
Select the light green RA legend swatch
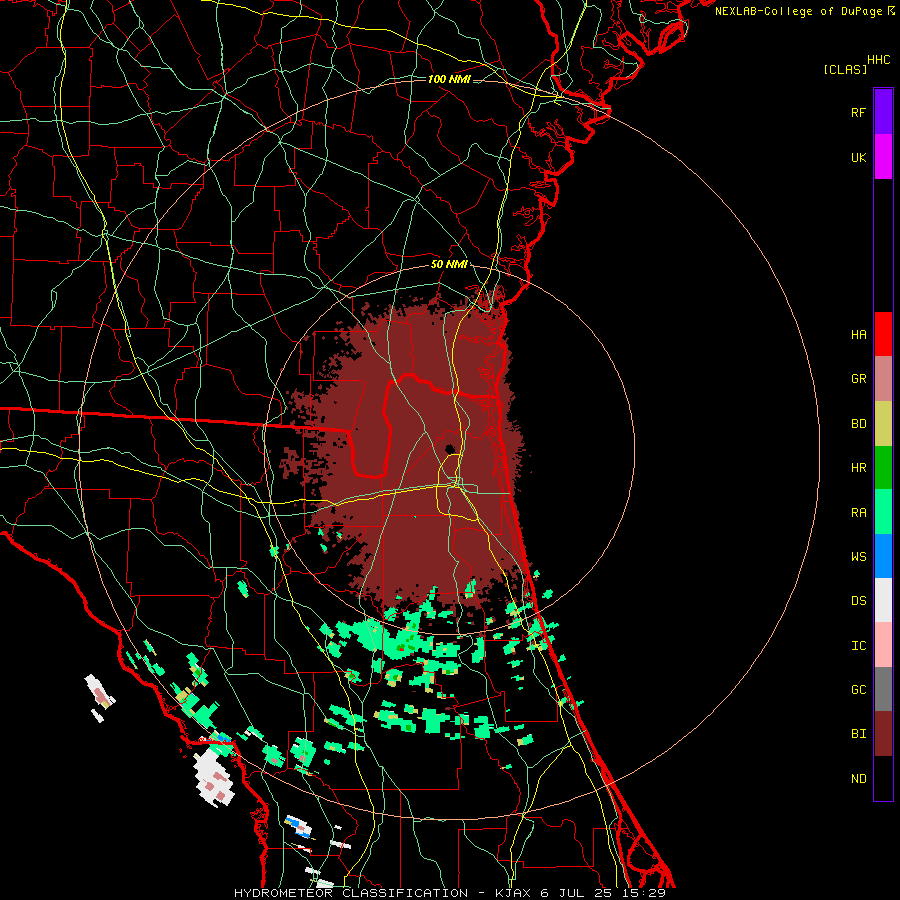point(883,512)
